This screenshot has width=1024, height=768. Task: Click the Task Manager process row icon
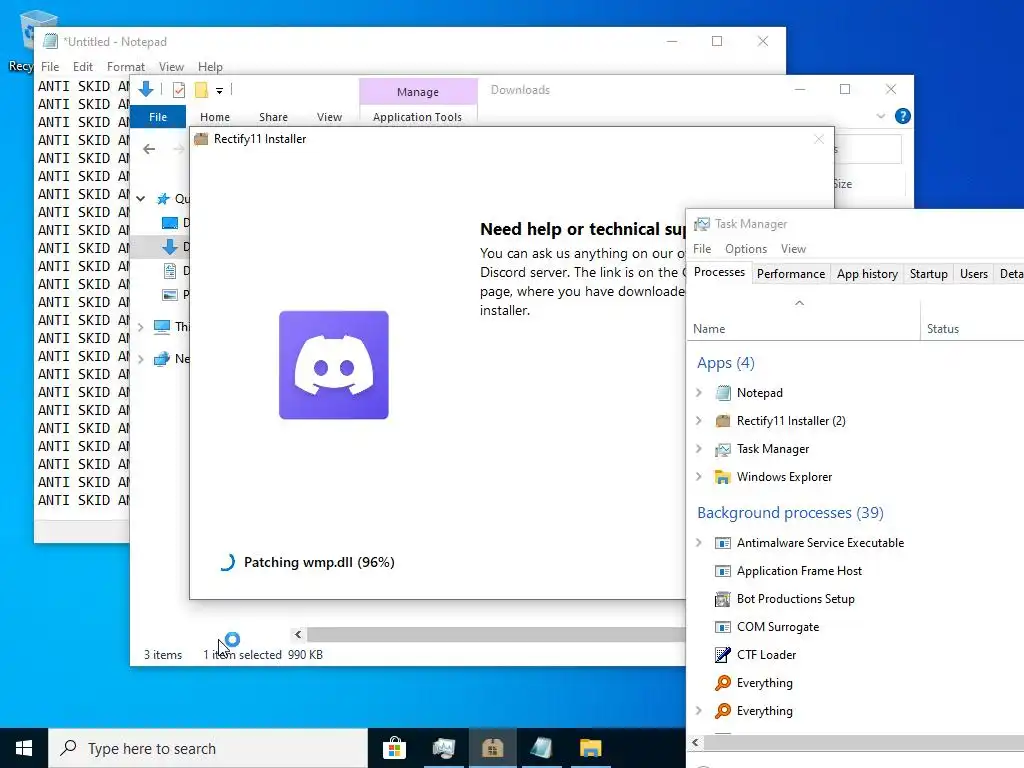[x=723, y=449]
